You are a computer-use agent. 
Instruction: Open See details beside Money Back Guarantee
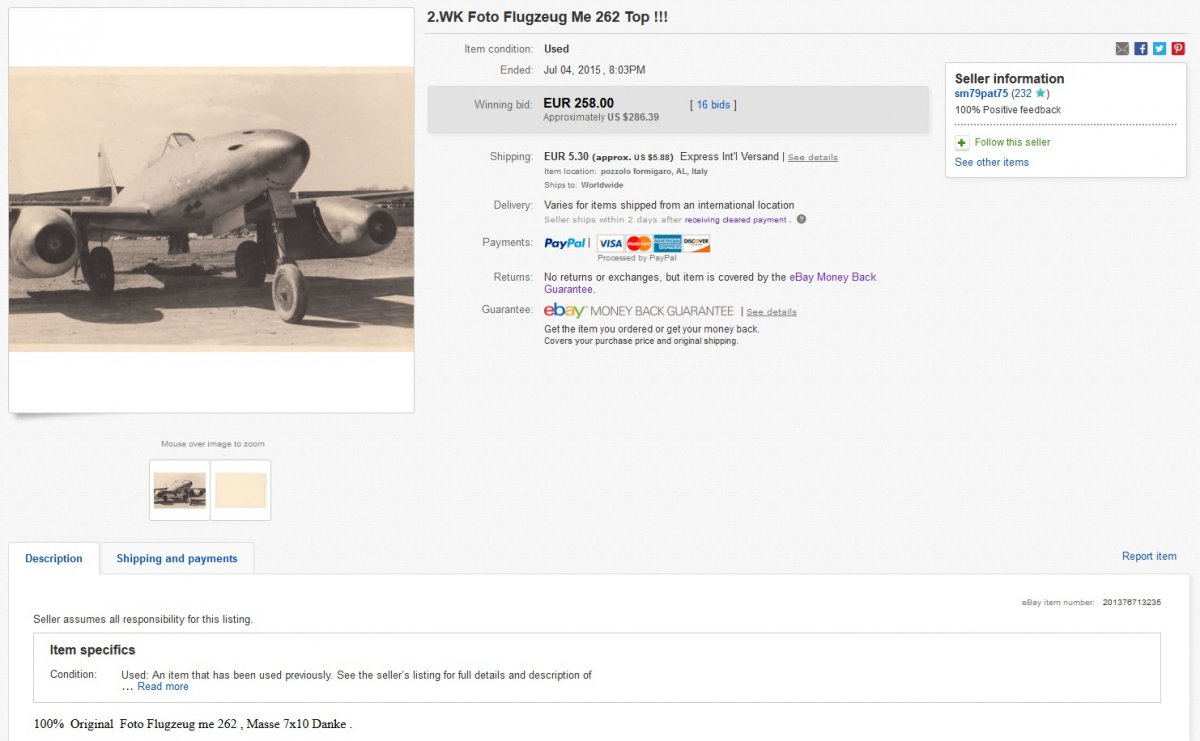coord(771,312)
